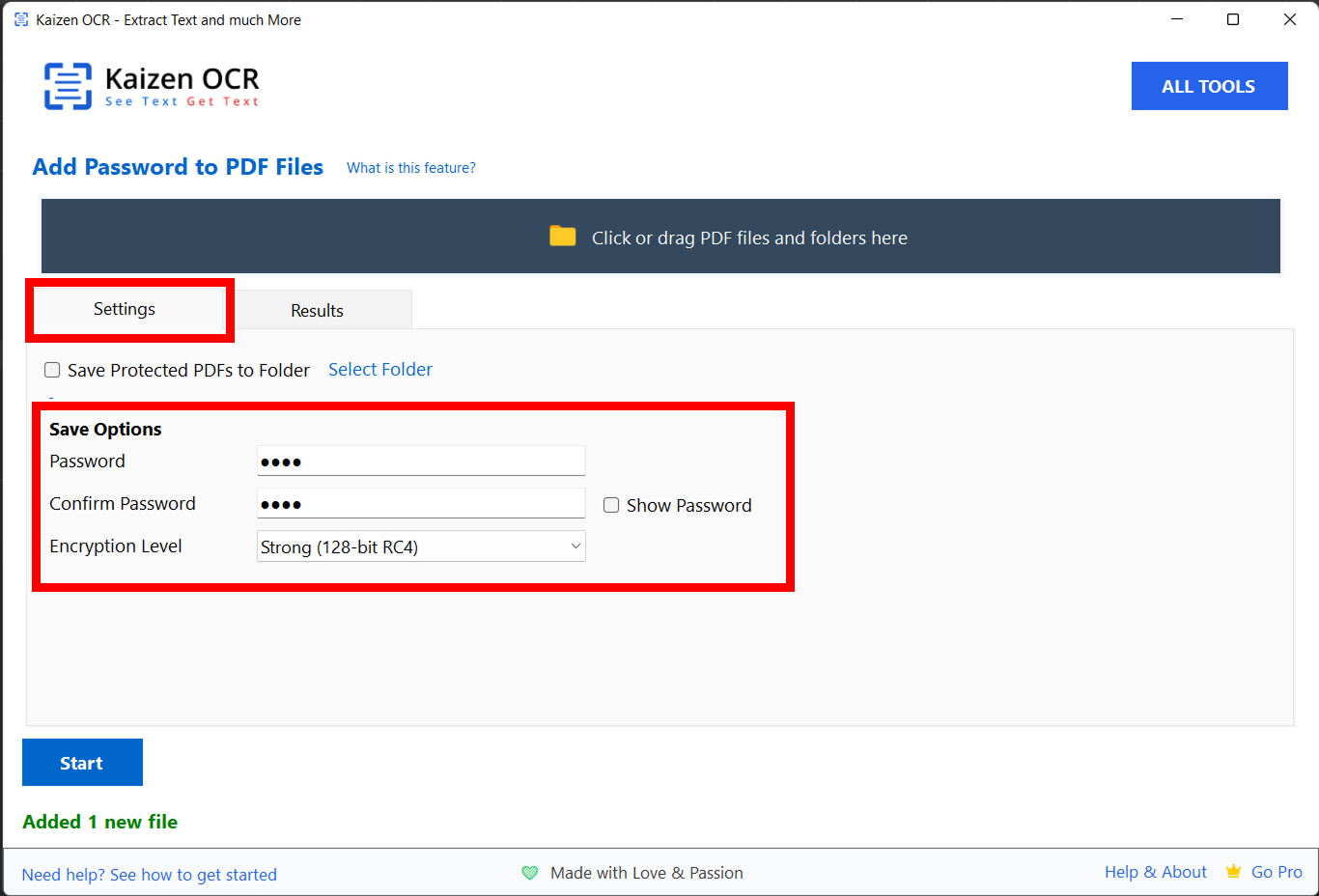Open Need help getting started link
Screen dimensions: 1319x896
150,875
